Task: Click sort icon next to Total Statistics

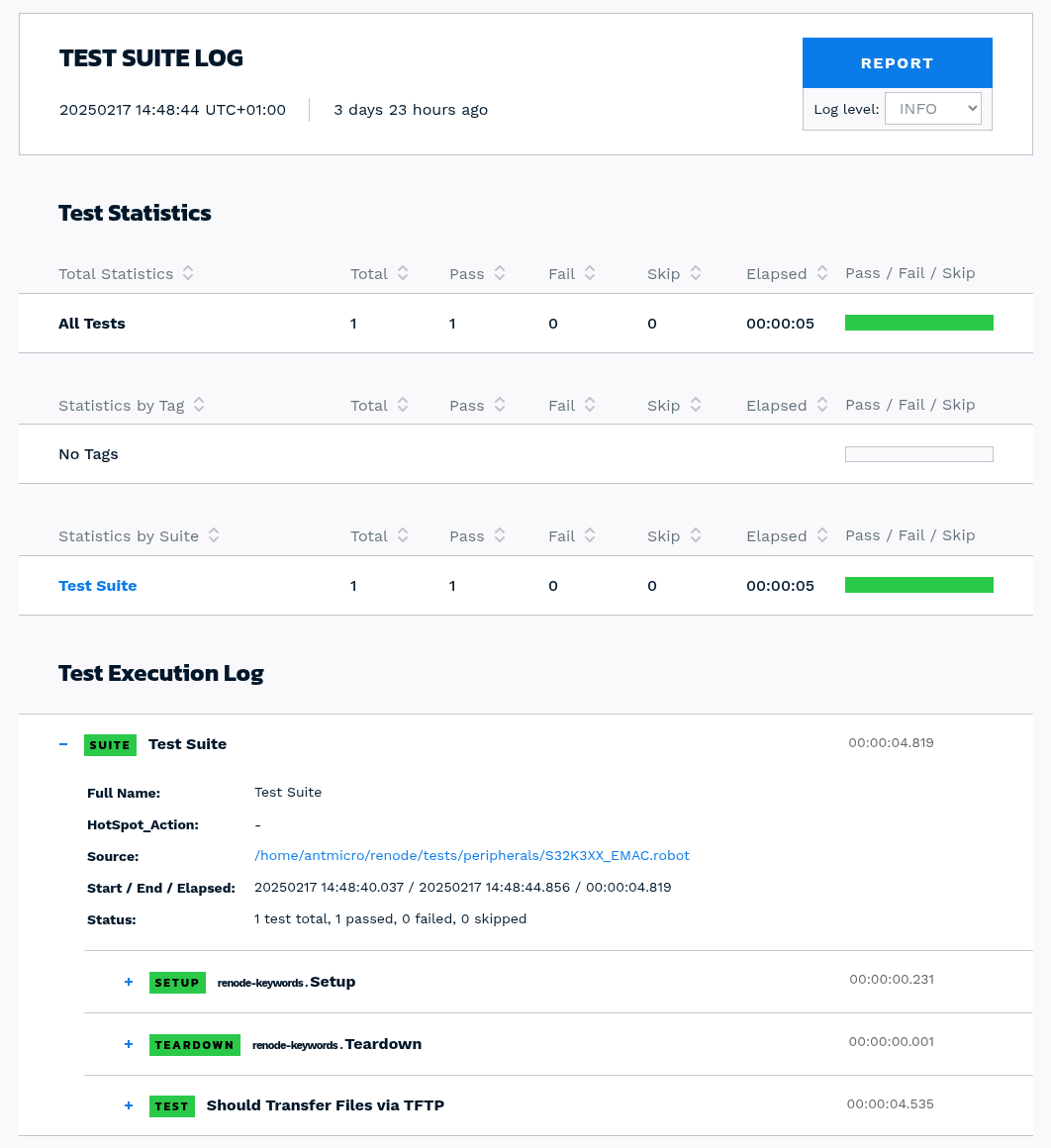Action: point(188,273)
